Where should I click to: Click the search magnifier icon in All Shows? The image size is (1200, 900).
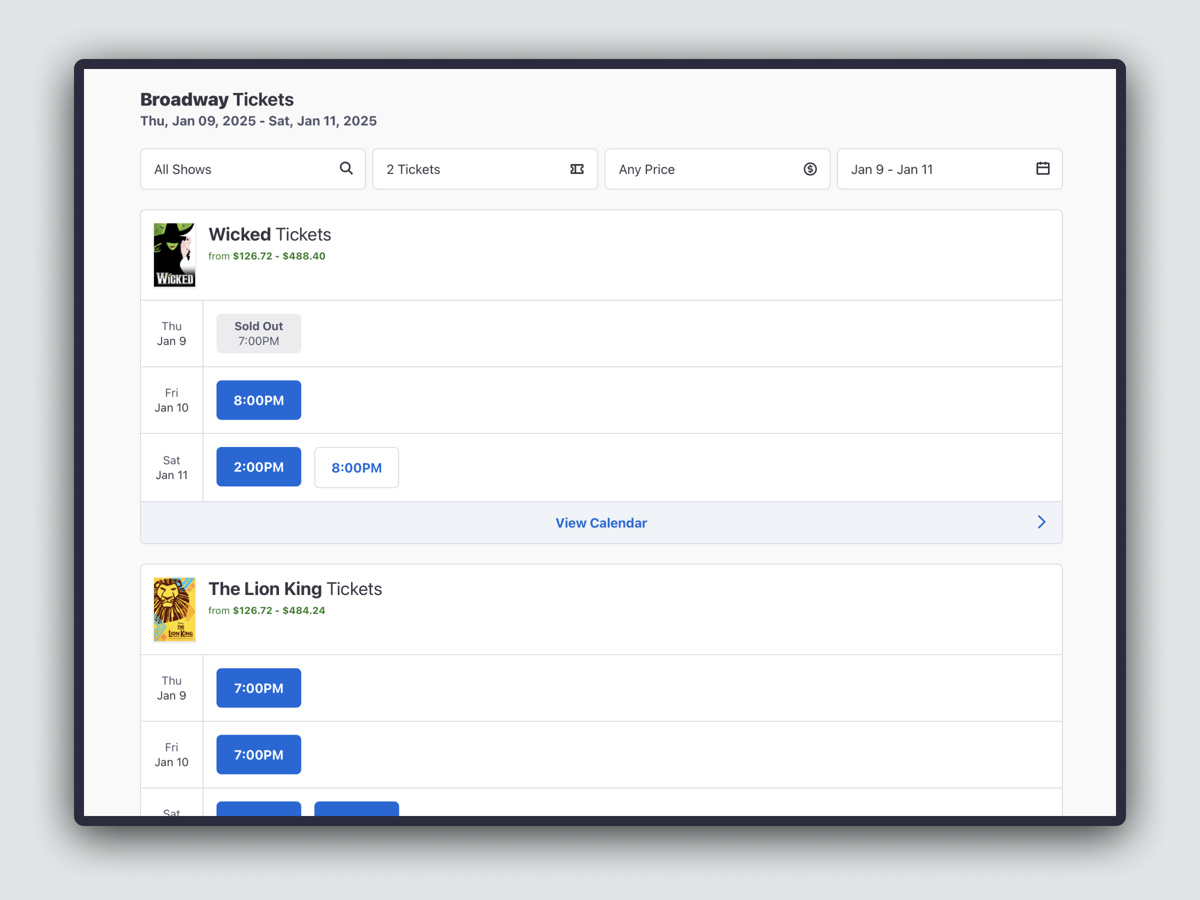pyautogui.click(x=346, y=169)
